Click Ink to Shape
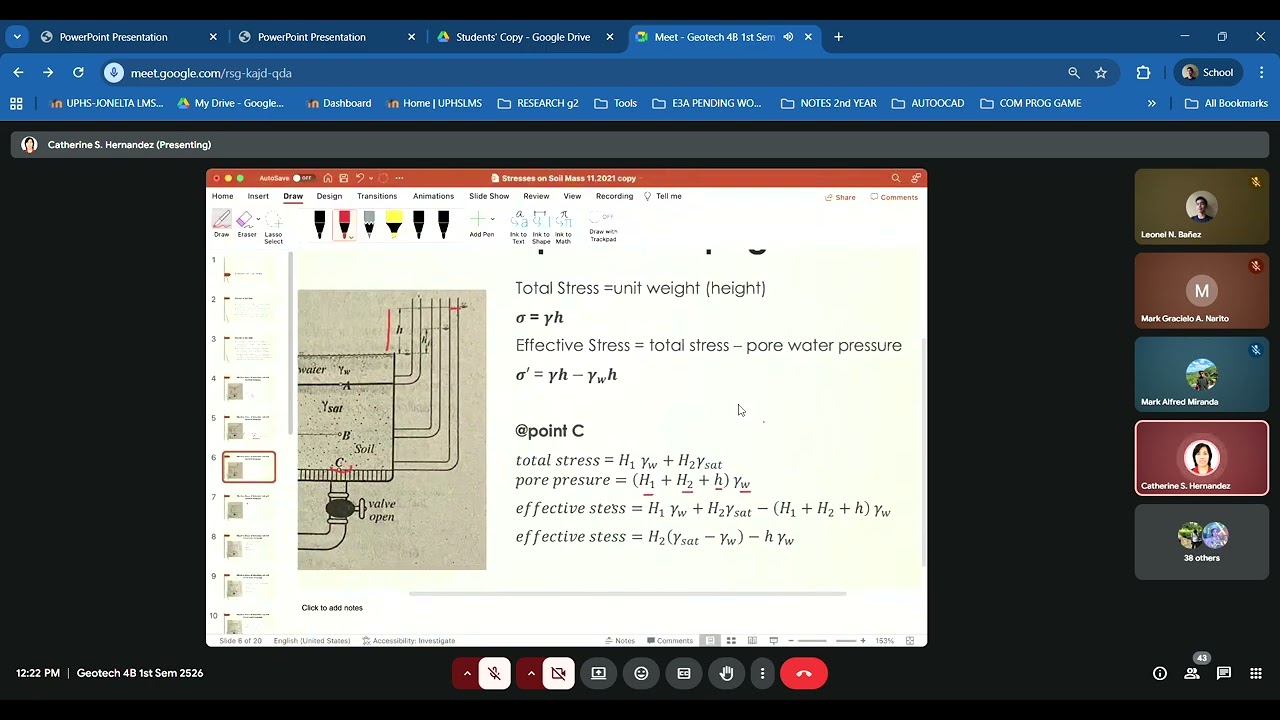 541,227
